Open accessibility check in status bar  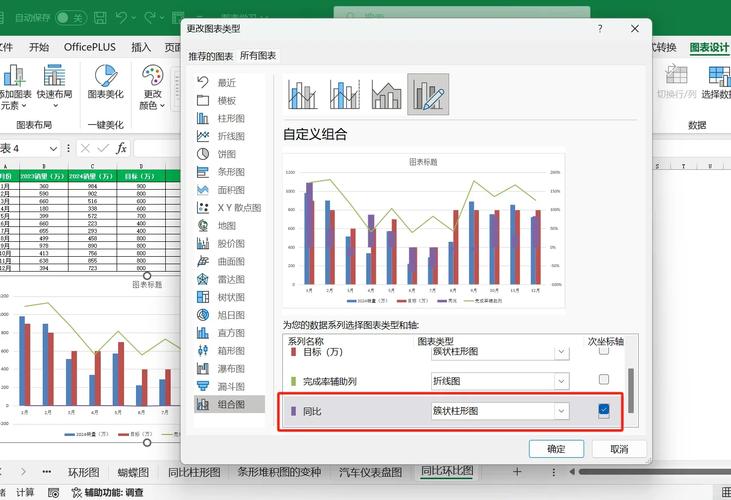pyautogui.click(x=107, y=493)
